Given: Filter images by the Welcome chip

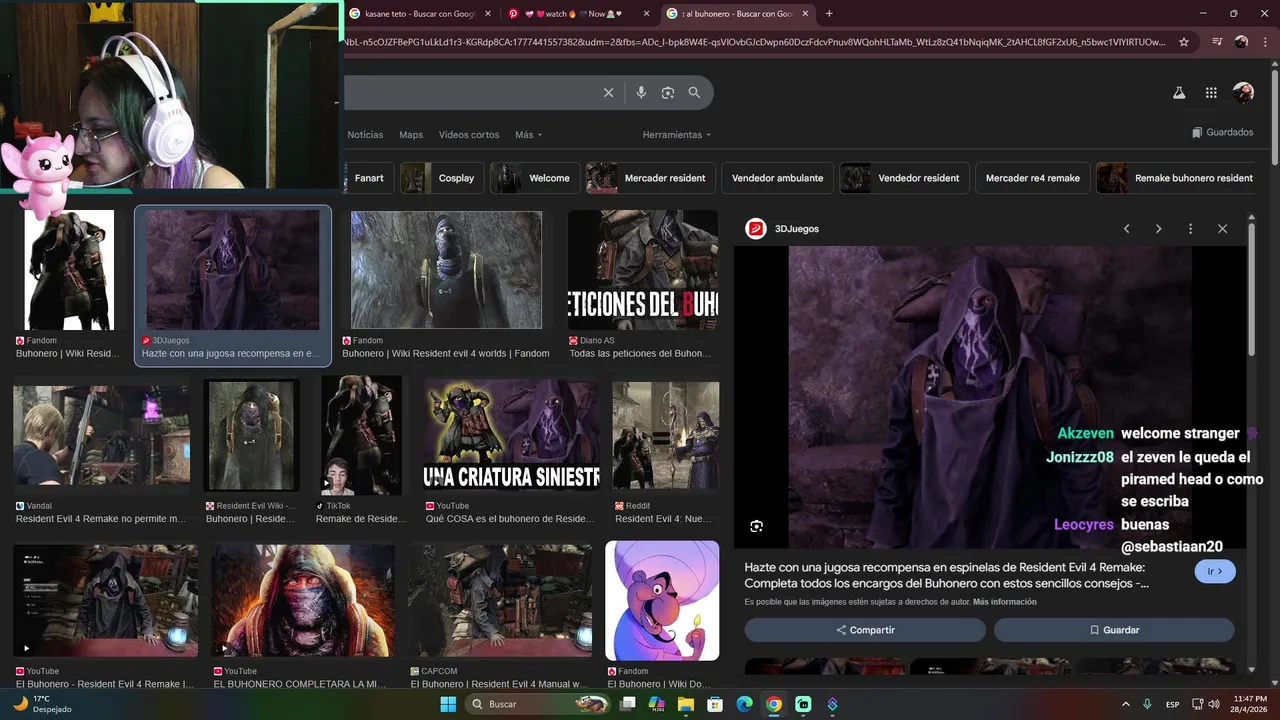Looking at the screenshot, I should [x=535, y=178].
